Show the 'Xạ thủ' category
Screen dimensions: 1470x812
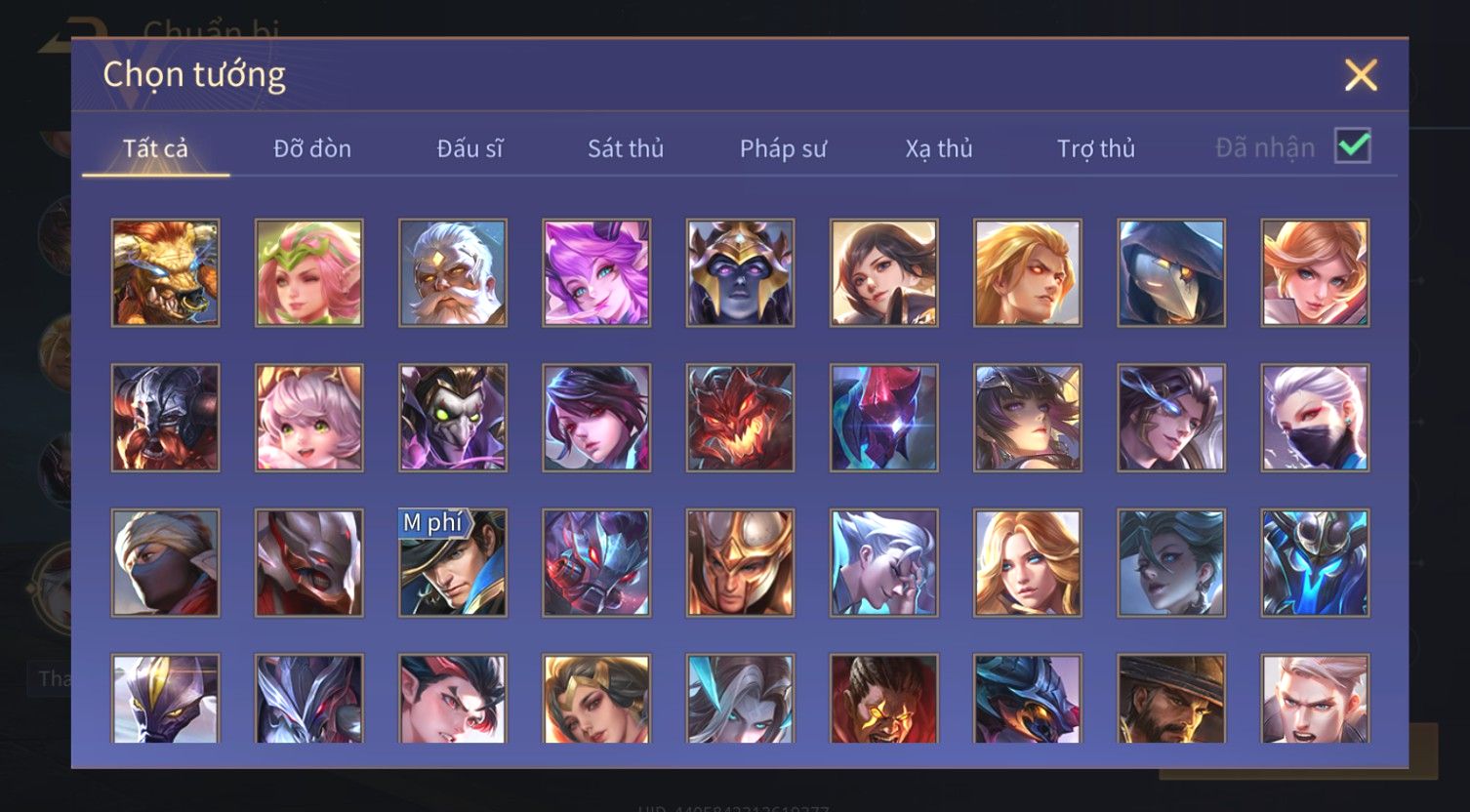coord(939,148)
